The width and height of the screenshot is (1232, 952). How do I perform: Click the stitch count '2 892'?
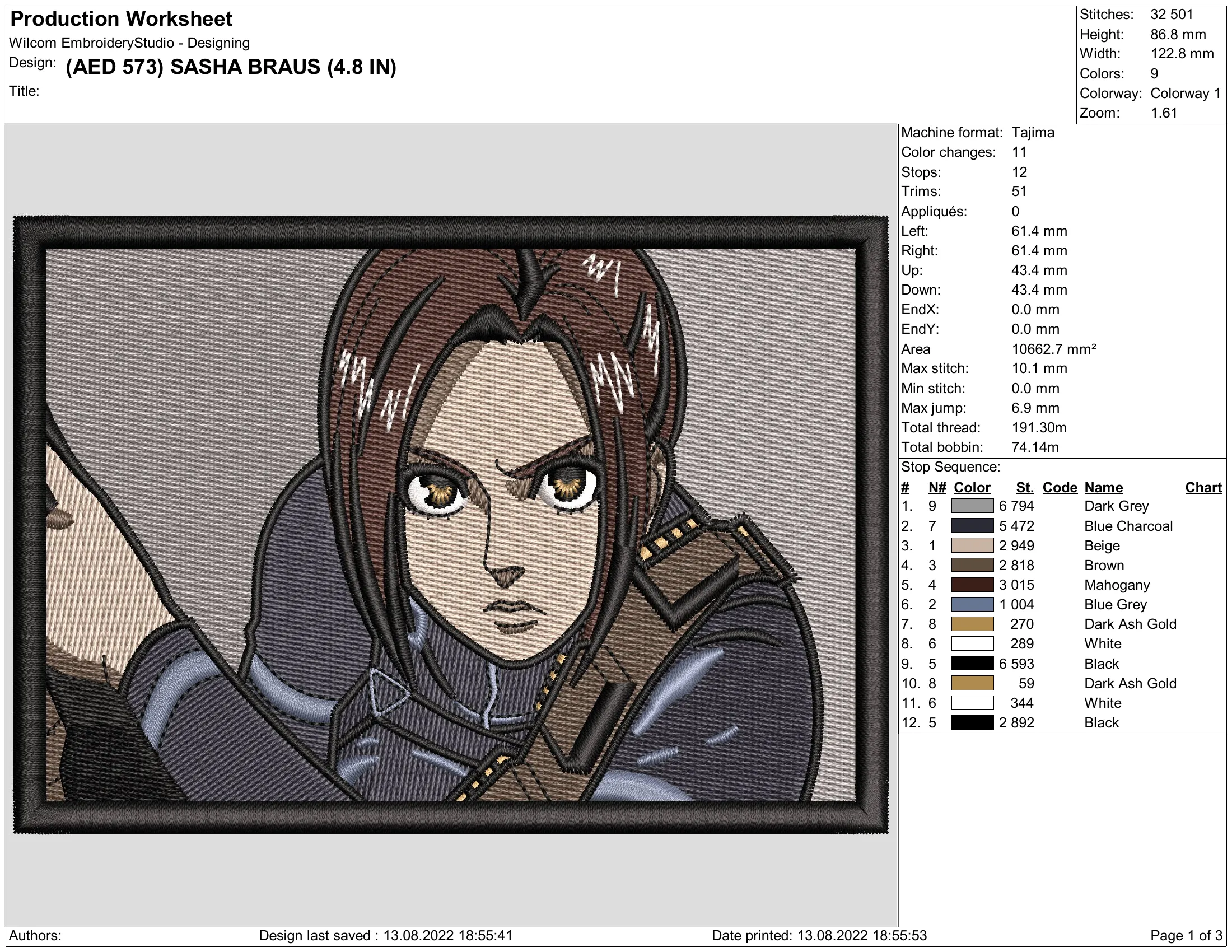click(x=1016, y=722)
